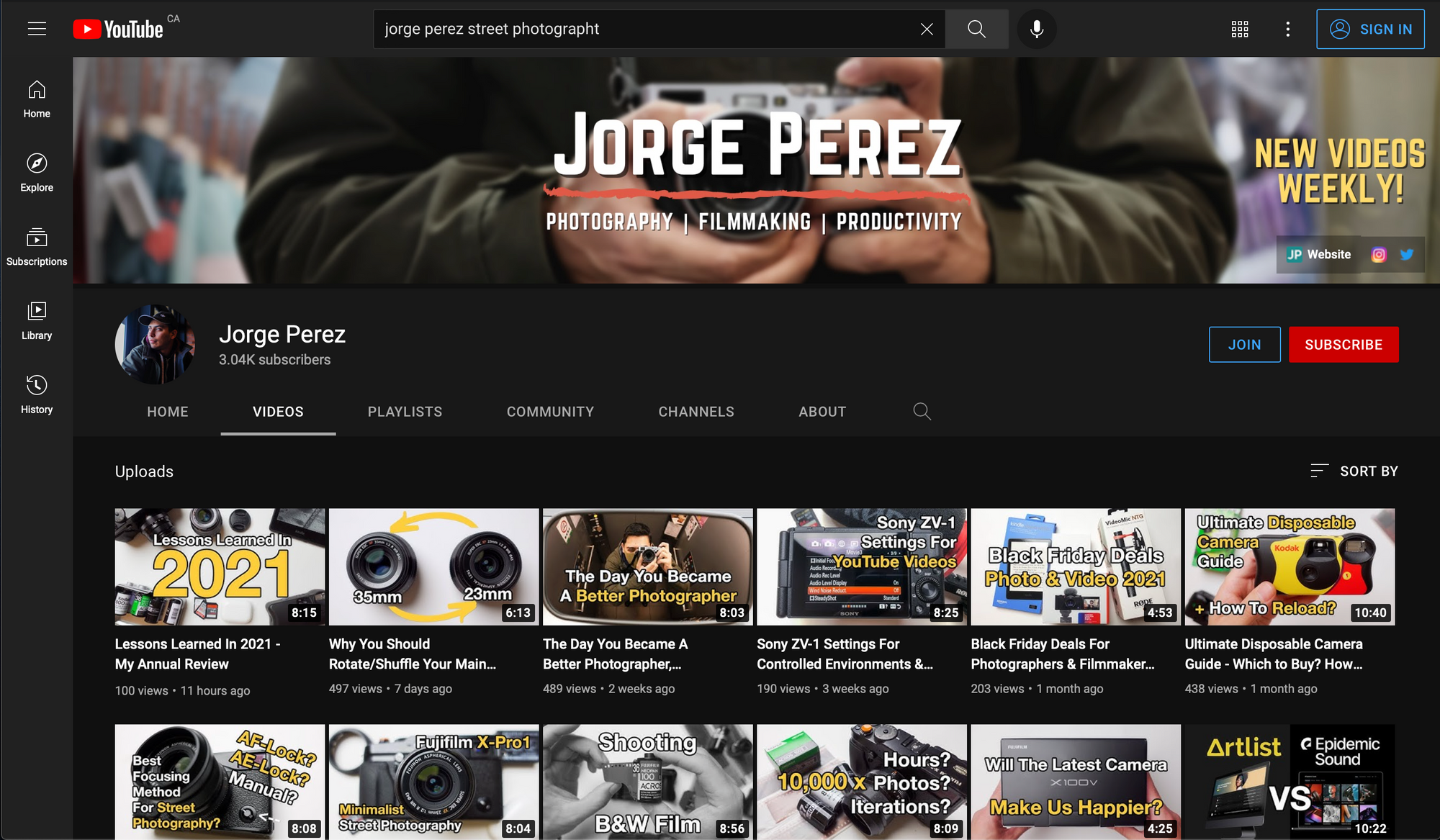The height and width of the screenshot is (840, 1440).
Task: Open the 35mm 23mm lens thumbnail
Action: point(433,566)
